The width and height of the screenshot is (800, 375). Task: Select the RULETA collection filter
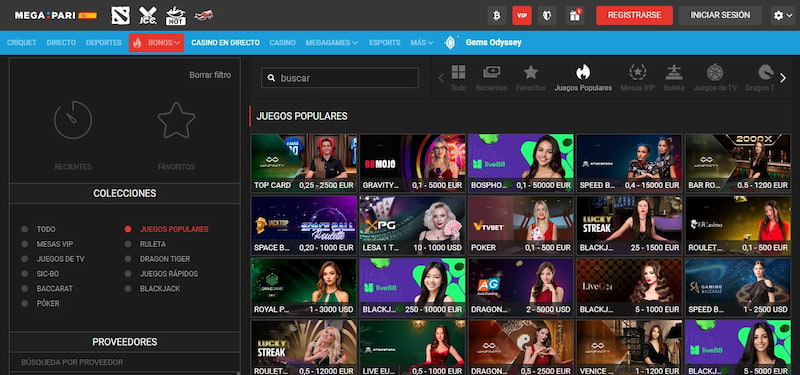pyautogui.click(x=153, y=244)
